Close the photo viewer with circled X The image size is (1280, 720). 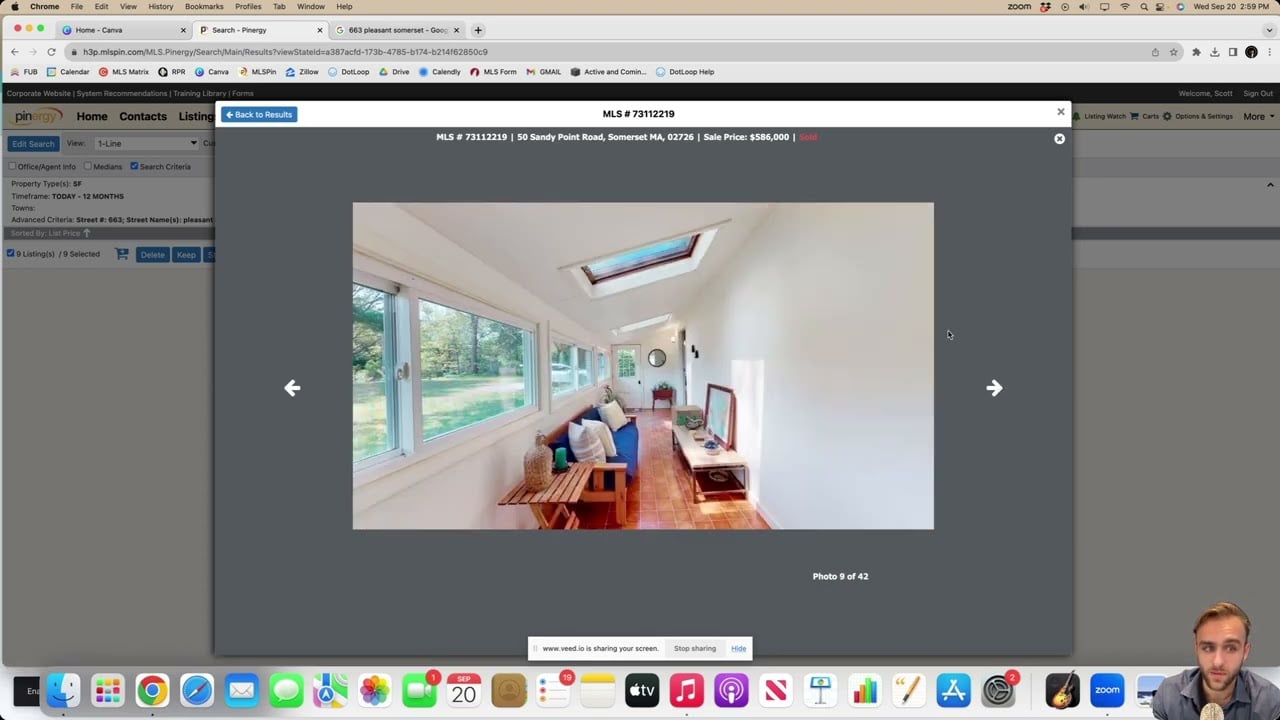[x=1059, y=139]
